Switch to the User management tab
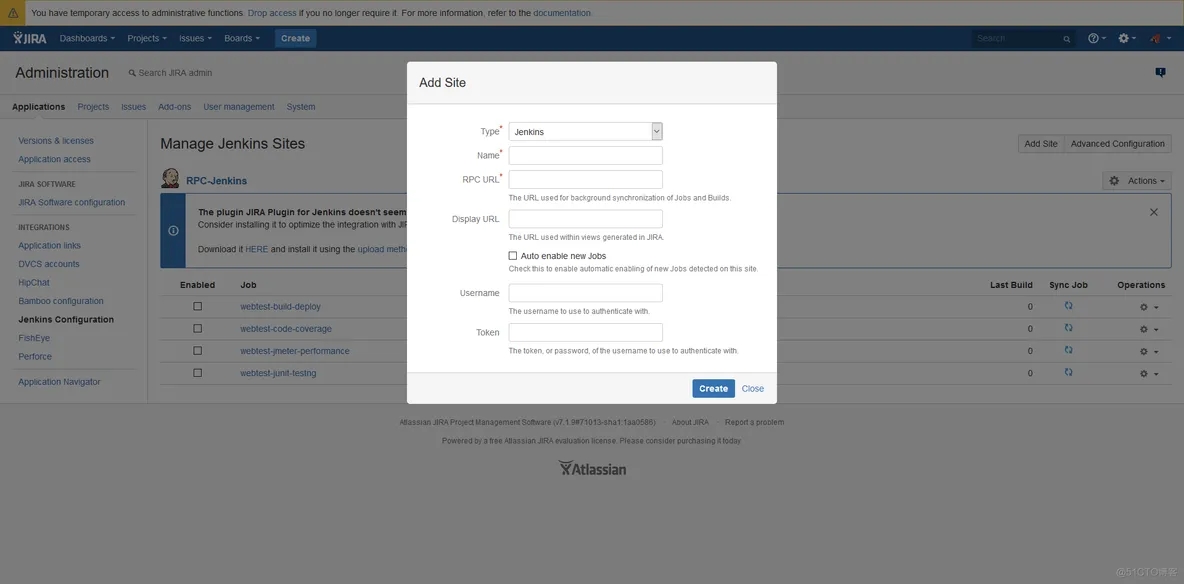The image size is (1184, 584). pos(239,107)
